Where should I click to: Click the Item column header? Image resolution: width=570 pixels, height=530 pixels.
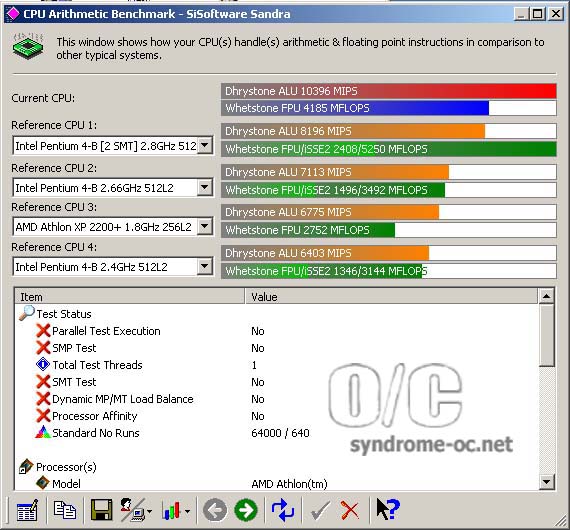[x=130, y=297]
